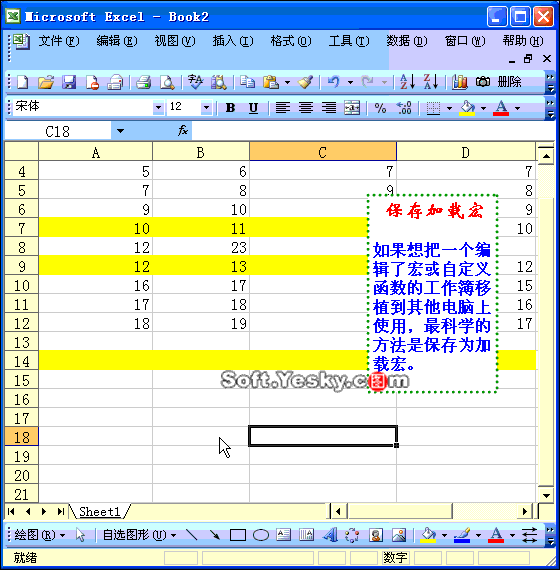This screenshot has width=560, height=570.
Task: Switch to the Sheet1 tab
Action: pyautogui.click(x=100, y=512)
